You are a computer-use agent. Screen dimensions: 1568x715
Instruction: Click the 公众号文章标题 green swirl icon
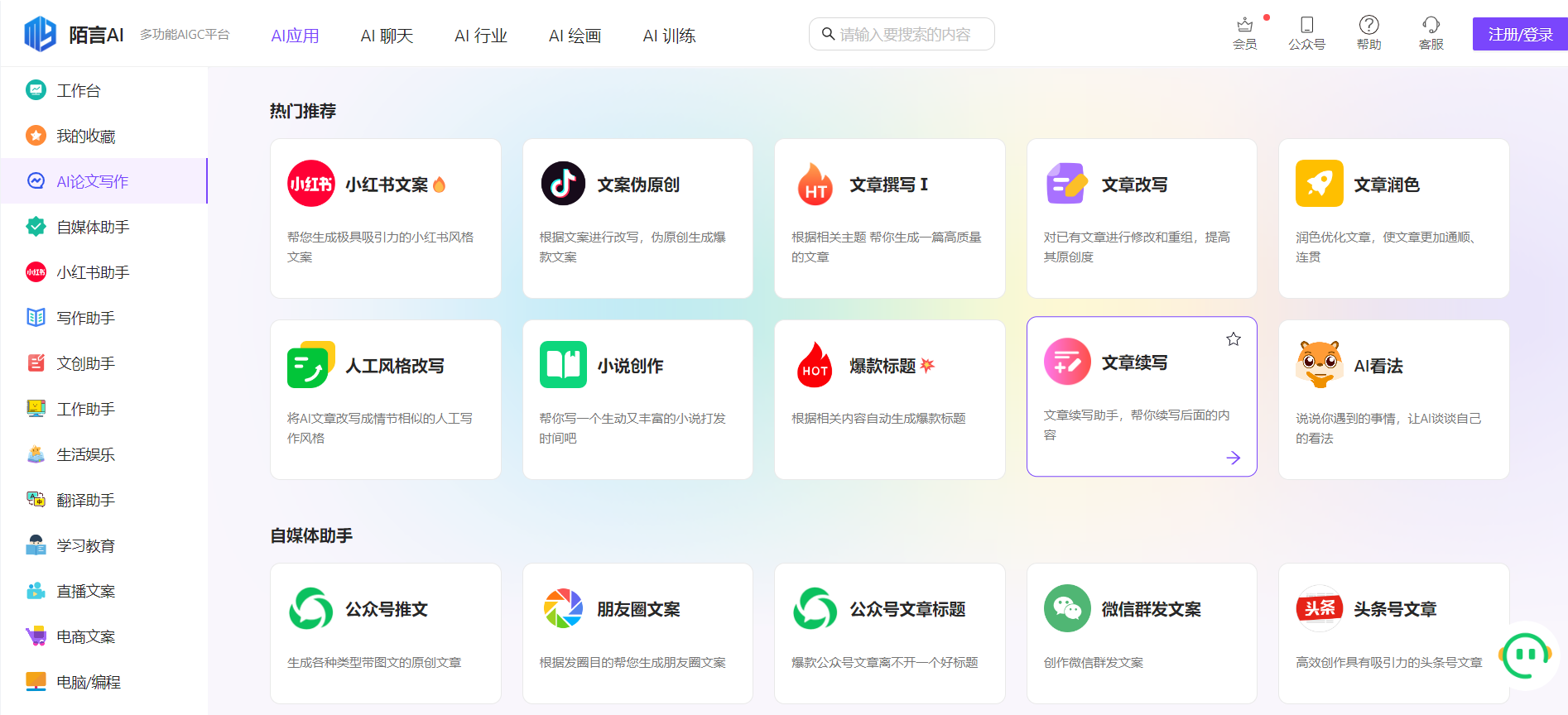coord(815,608)
